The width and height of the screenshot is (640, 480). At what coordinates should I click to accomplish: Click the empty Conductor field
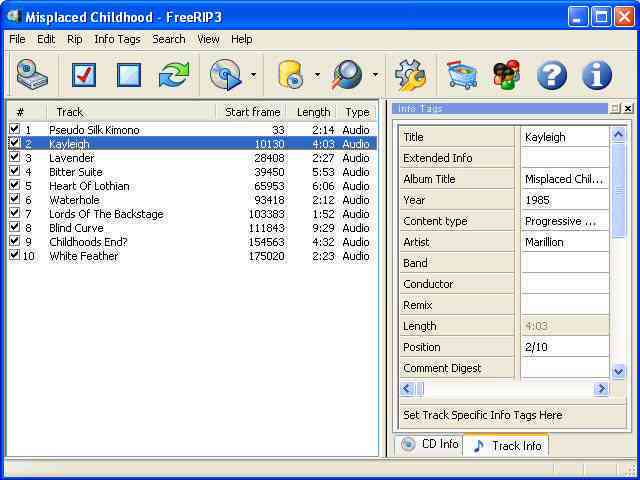(x=565, y=284)
